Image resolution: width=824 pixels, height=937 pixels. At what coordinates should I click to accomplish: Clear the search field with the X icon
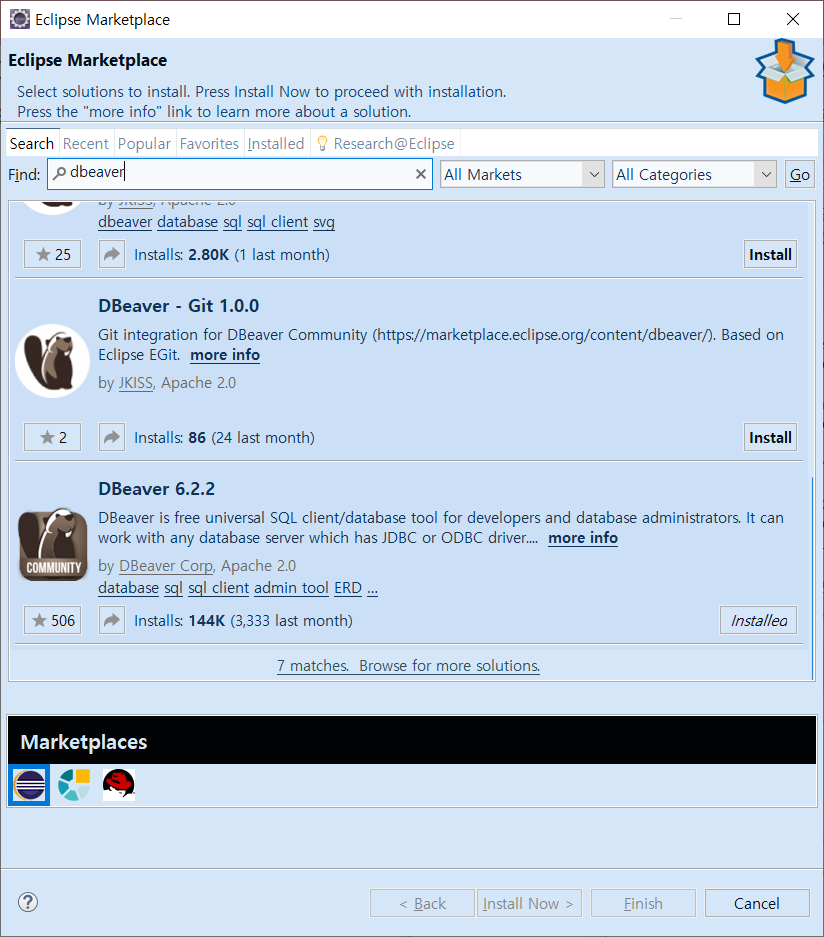(421, 174)
